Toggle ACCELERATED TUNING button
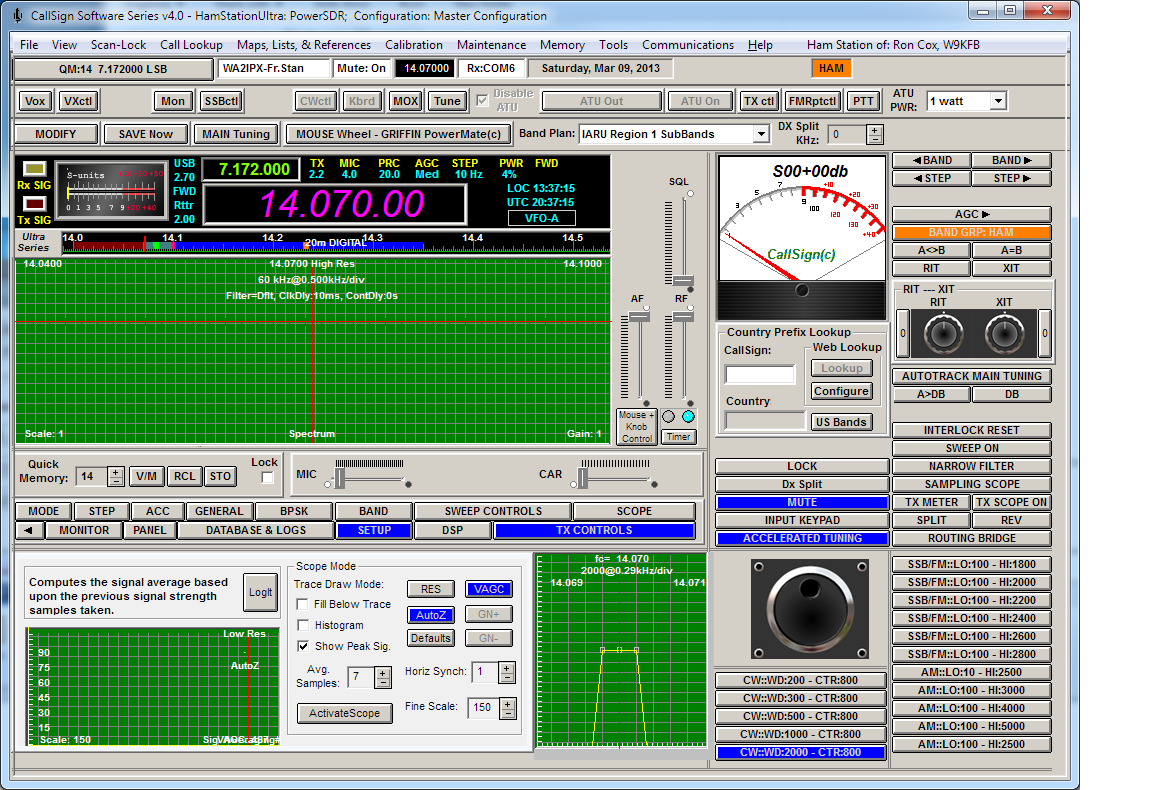Screen dimensions: 1152x790 point(802,539)
